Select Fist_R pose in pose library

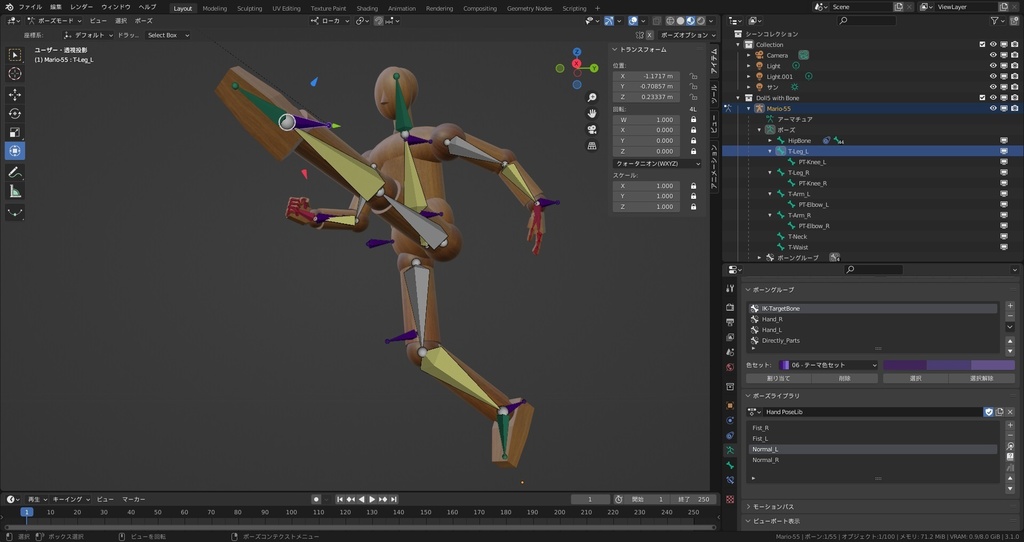(761, 428)
